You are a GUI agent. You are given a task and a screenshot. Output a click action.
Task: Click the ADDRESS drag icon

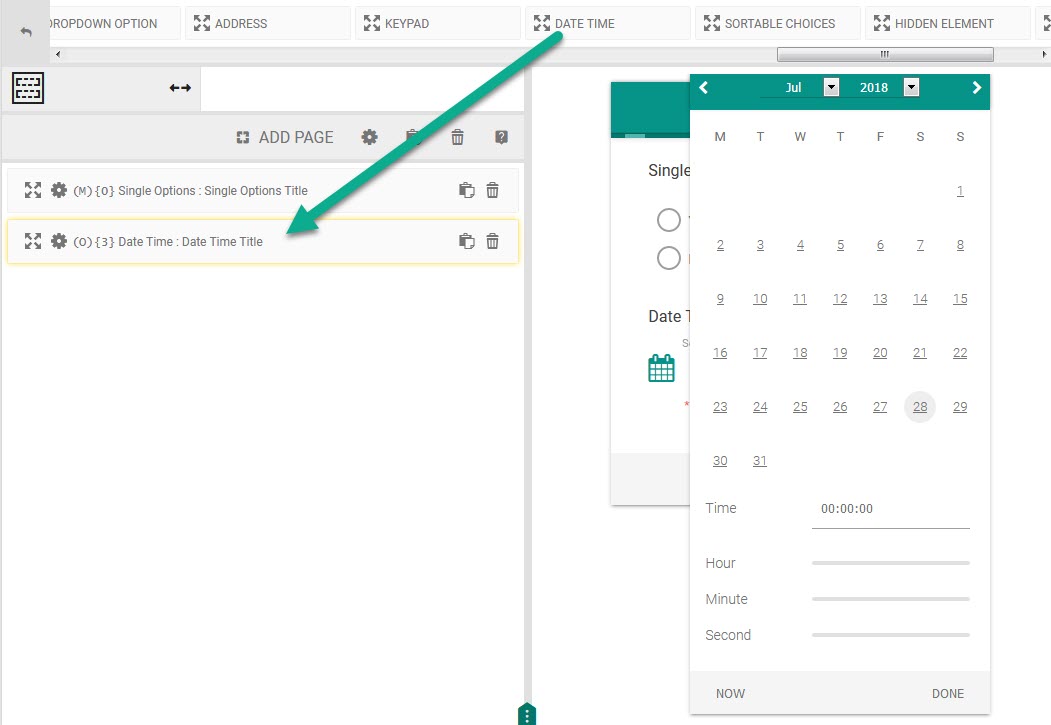tap(202, 23)
